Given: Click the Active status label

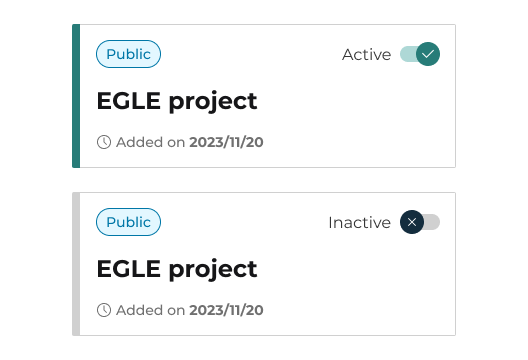Looking at the screenshot, I should pyautogui.click(x=366, y=54).
